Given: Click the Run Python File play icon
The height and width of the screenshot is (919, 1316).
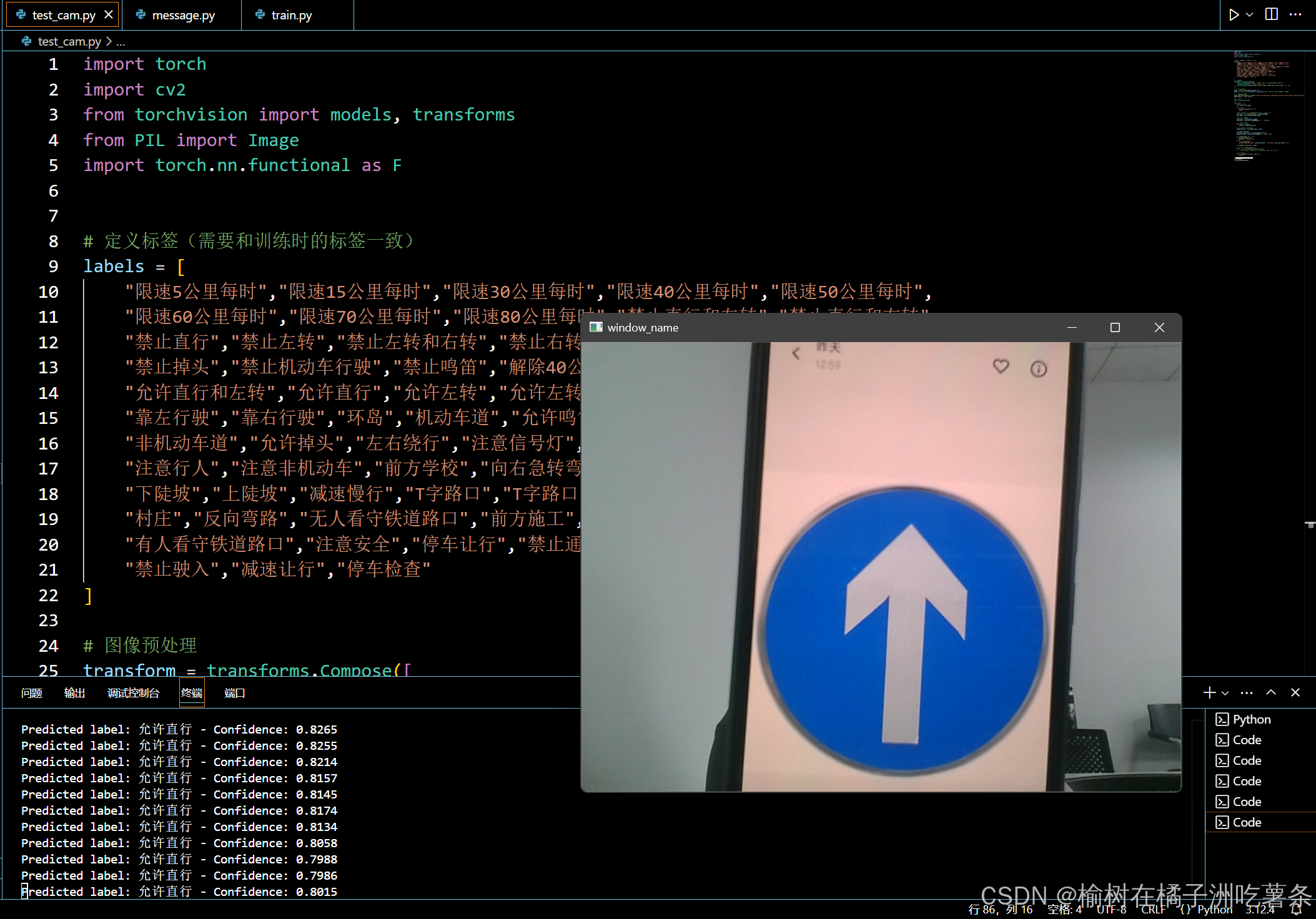Looking at the screenshot, I should [1234, 15].
